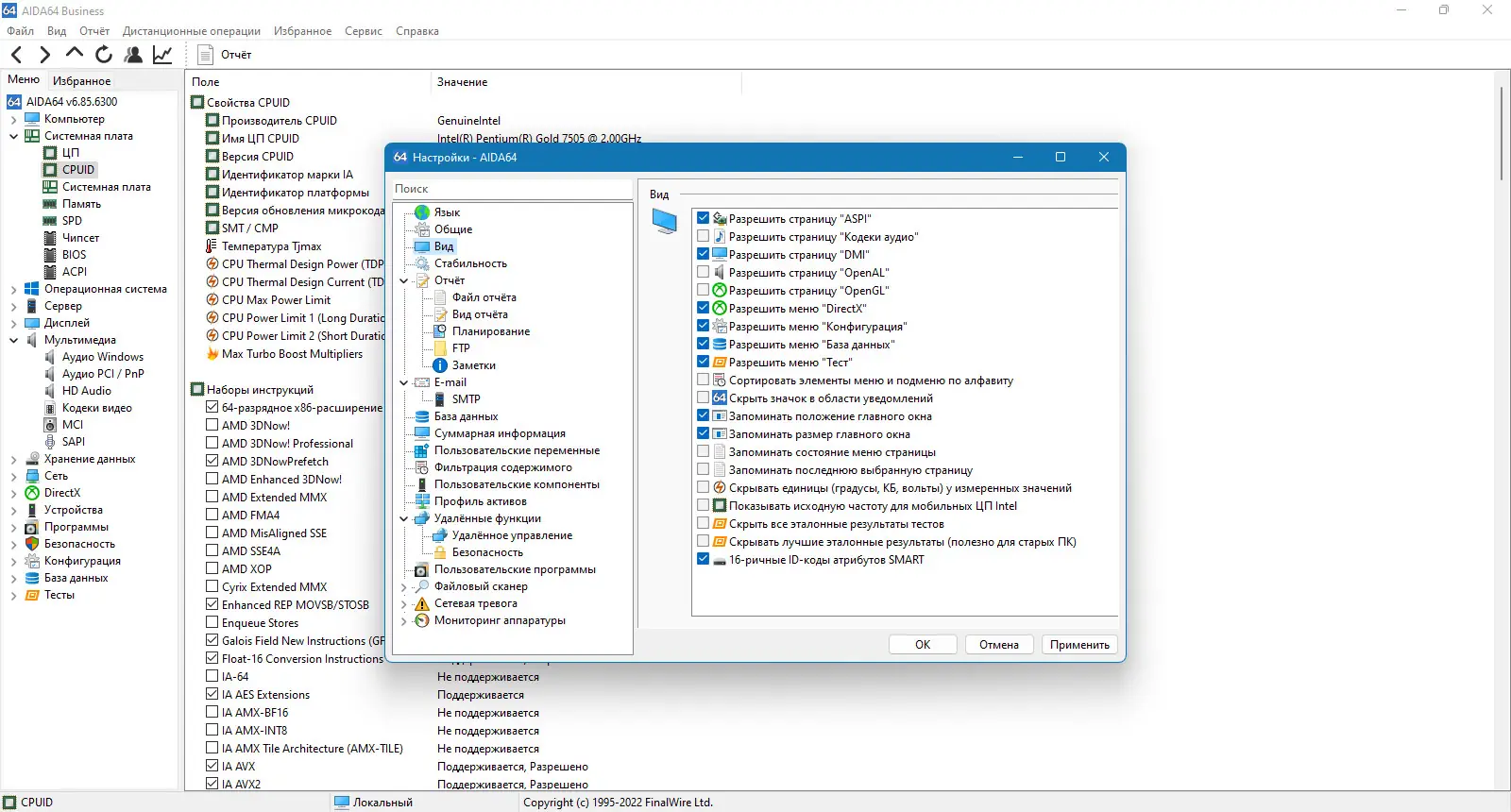Select the SPD memory icon in main tree
The width and height of the screenshot is (1511, 812).
pyautogui.click(x=50, y=221)
